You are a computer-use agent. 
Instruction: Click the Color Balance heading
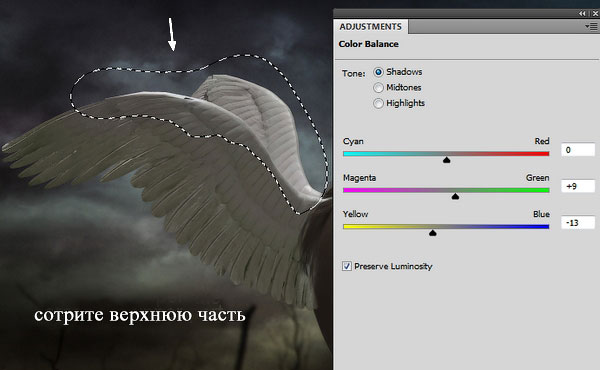368,44
